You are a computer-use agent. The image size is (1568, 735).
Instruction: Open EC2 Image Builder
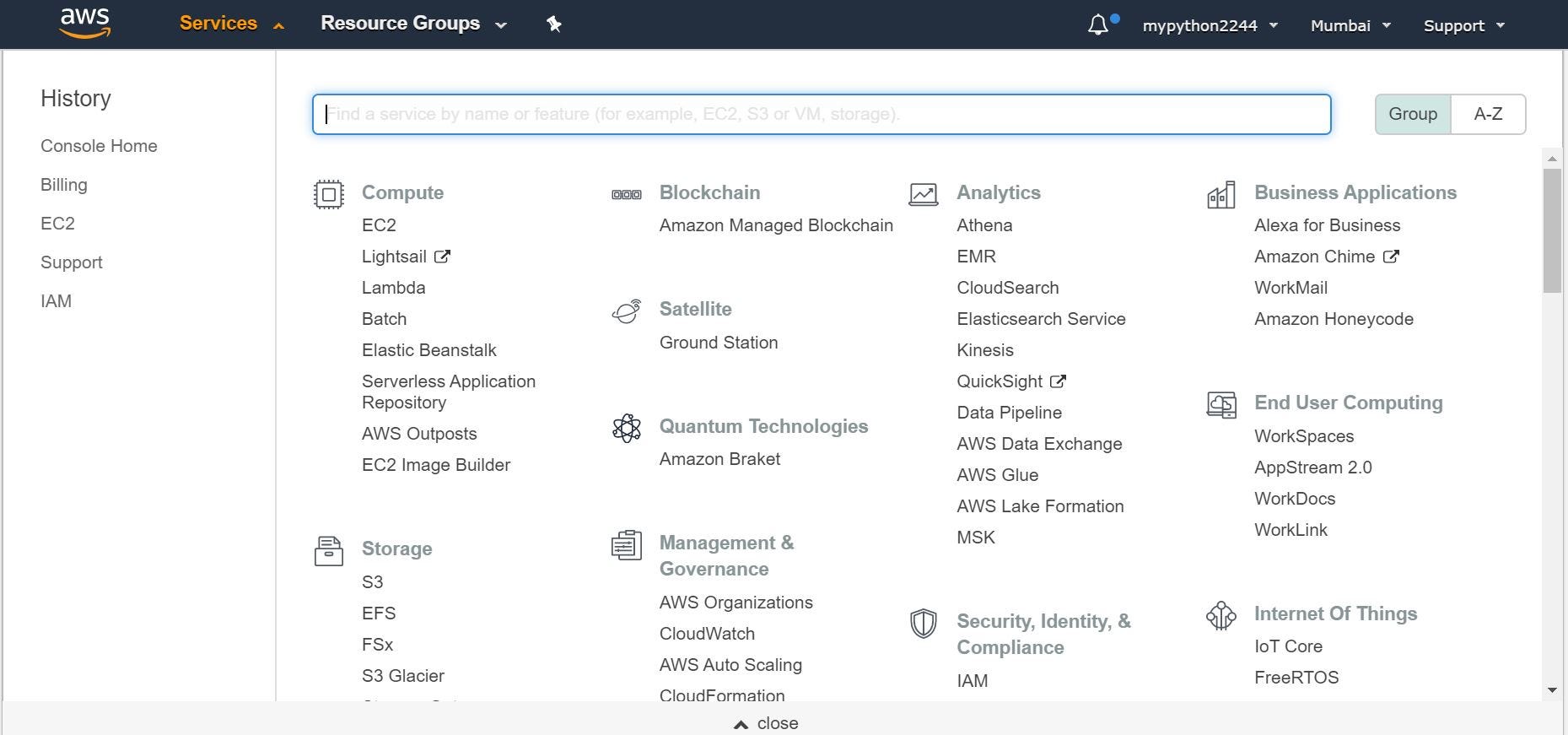435,465
